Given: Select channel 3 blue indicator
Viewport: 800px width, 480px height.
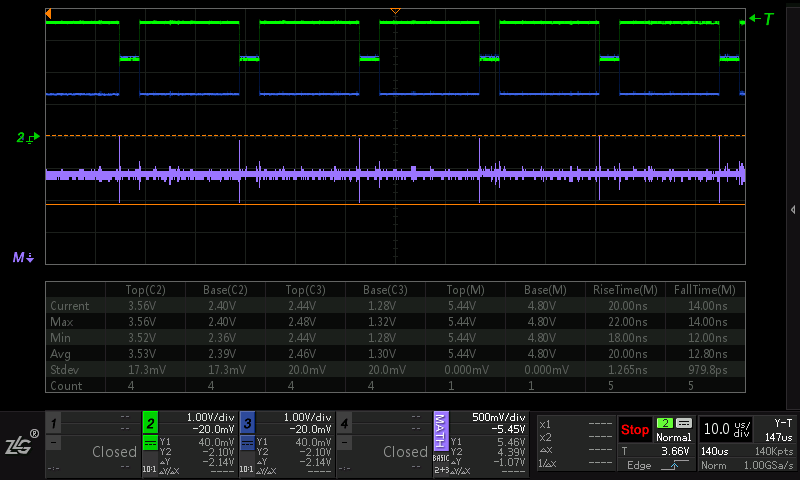Looking at the screenshot, I should coord(247,423).
